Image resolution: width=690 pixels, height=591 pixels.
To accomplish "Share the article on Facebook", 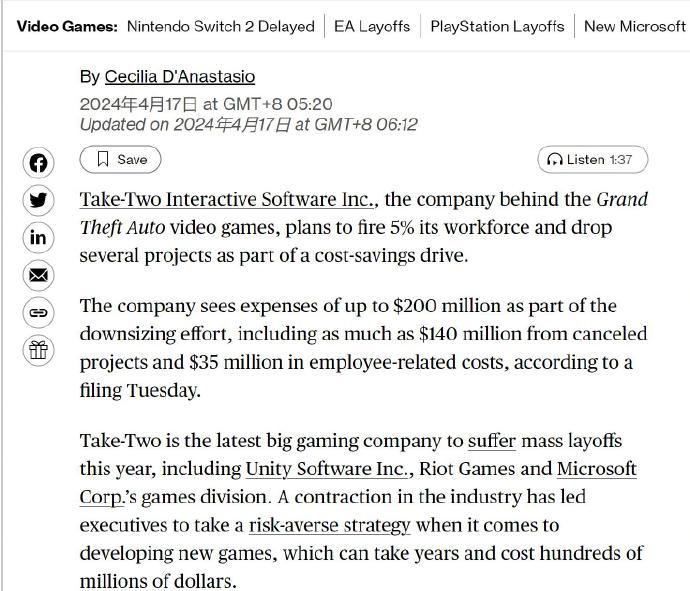I will click(38, 163).
